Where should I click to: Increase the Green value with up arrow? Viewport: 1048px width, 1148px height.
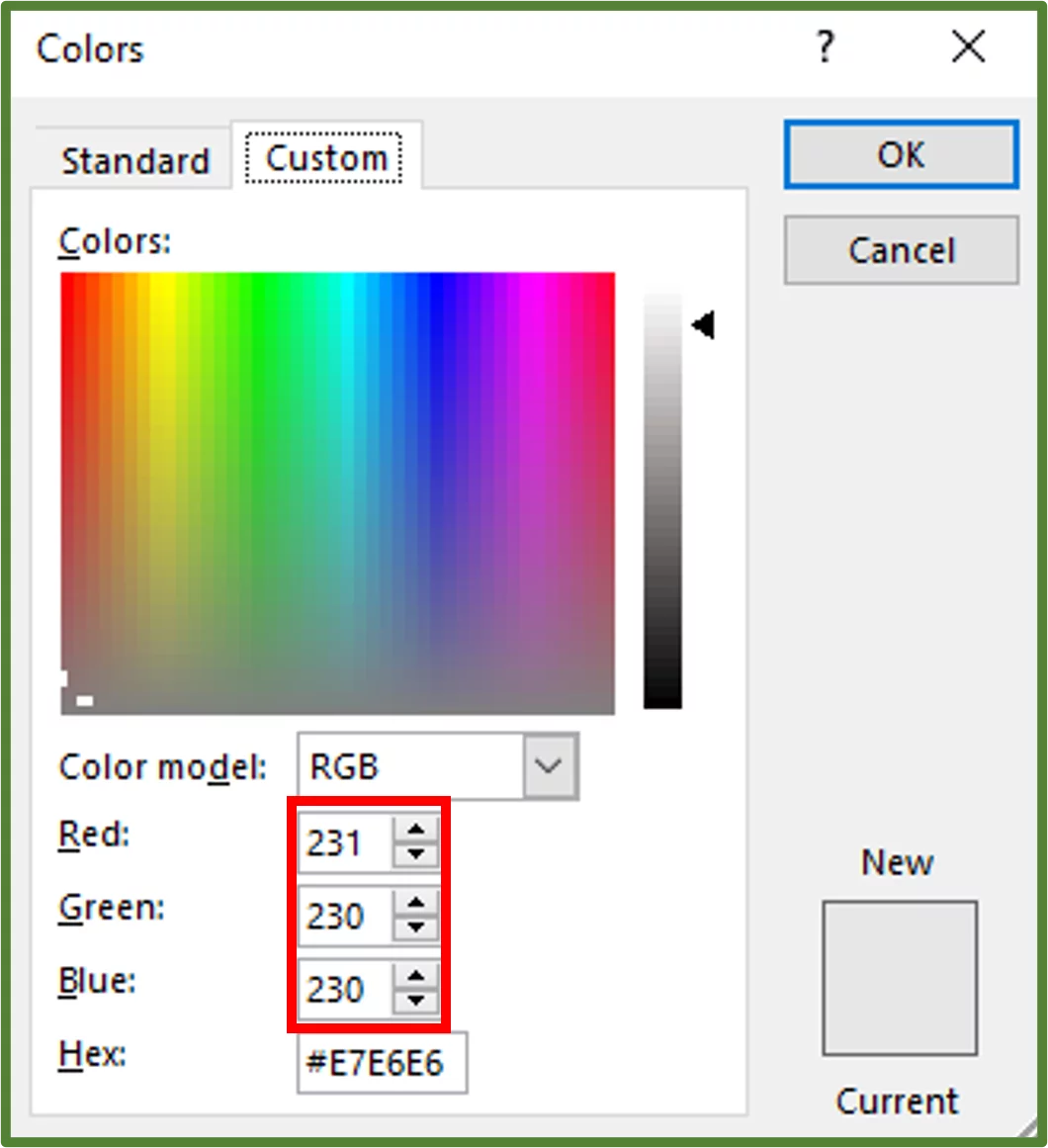pos(416,904)
